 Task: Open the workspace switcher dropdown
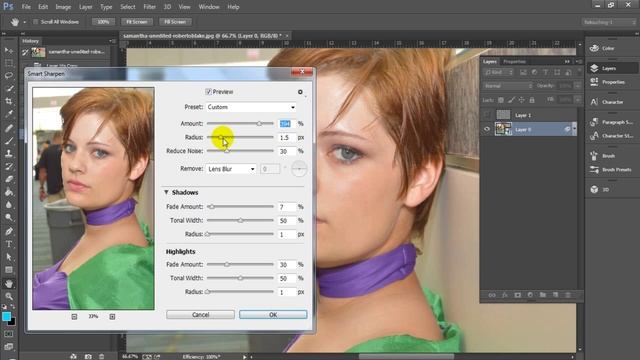click(x=609, y=22)
